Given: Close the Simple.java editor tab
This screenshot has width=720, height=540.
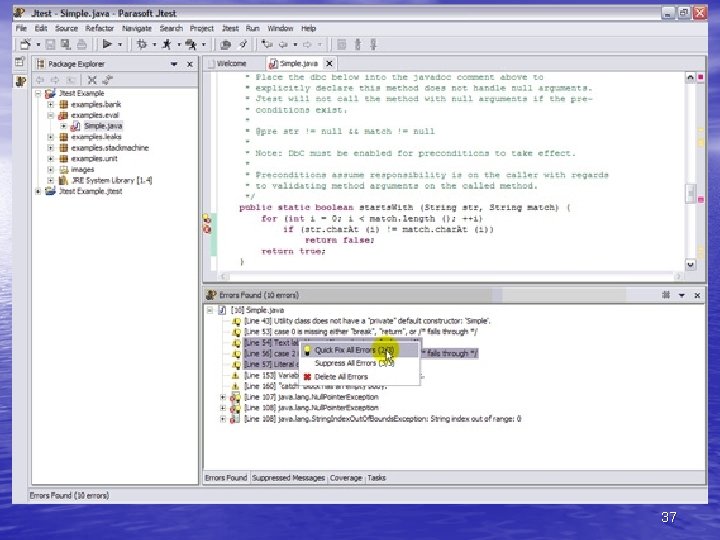Looking at the screenshot, I should (329, 63).
